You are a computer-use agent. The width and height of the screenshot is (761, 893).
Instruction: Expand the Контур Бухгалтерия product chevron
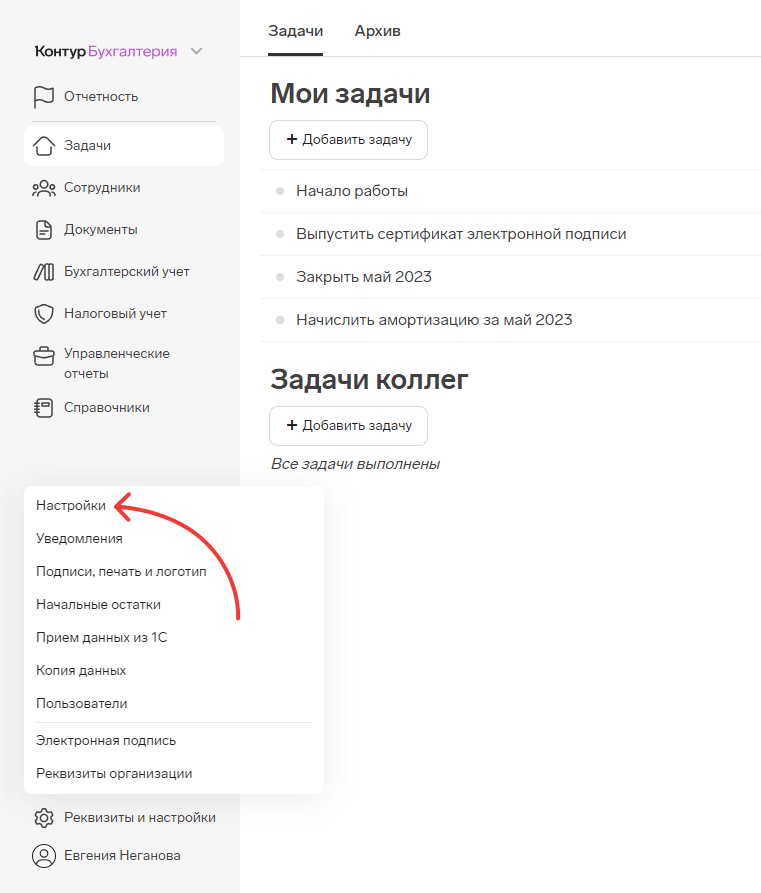tap(197, 51)
